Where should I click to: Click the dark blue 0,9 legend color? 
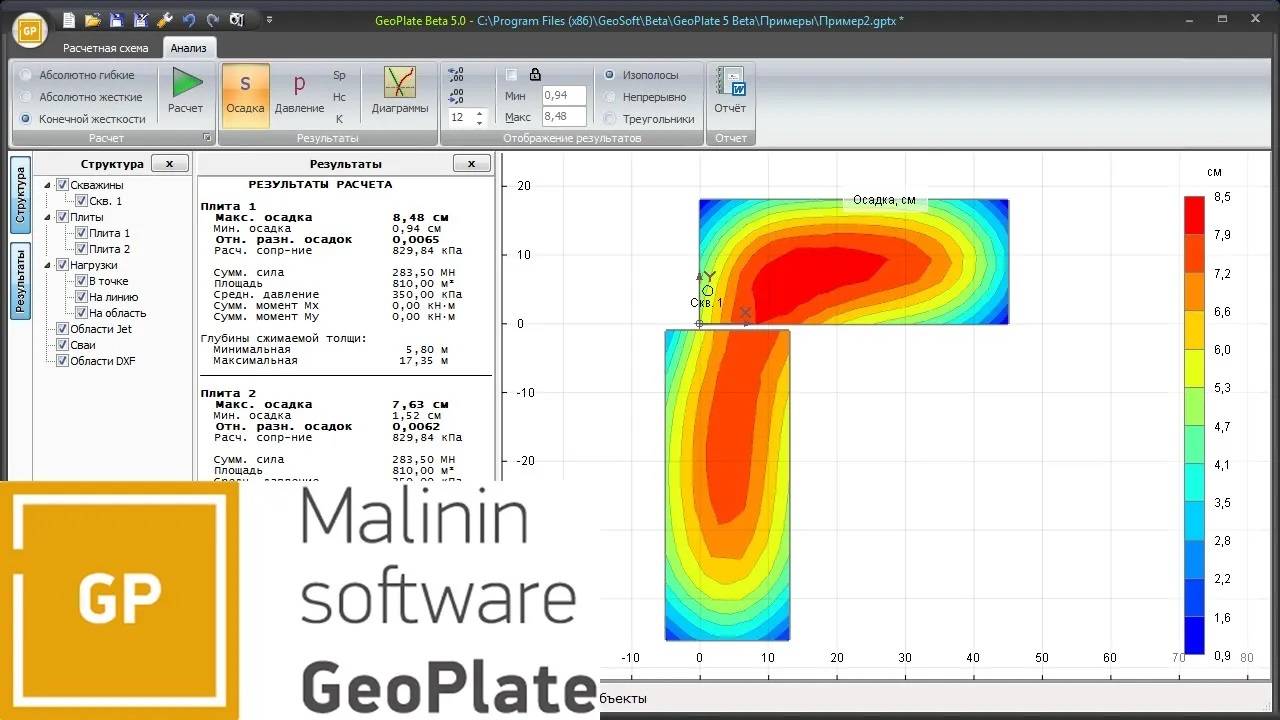1194,636
